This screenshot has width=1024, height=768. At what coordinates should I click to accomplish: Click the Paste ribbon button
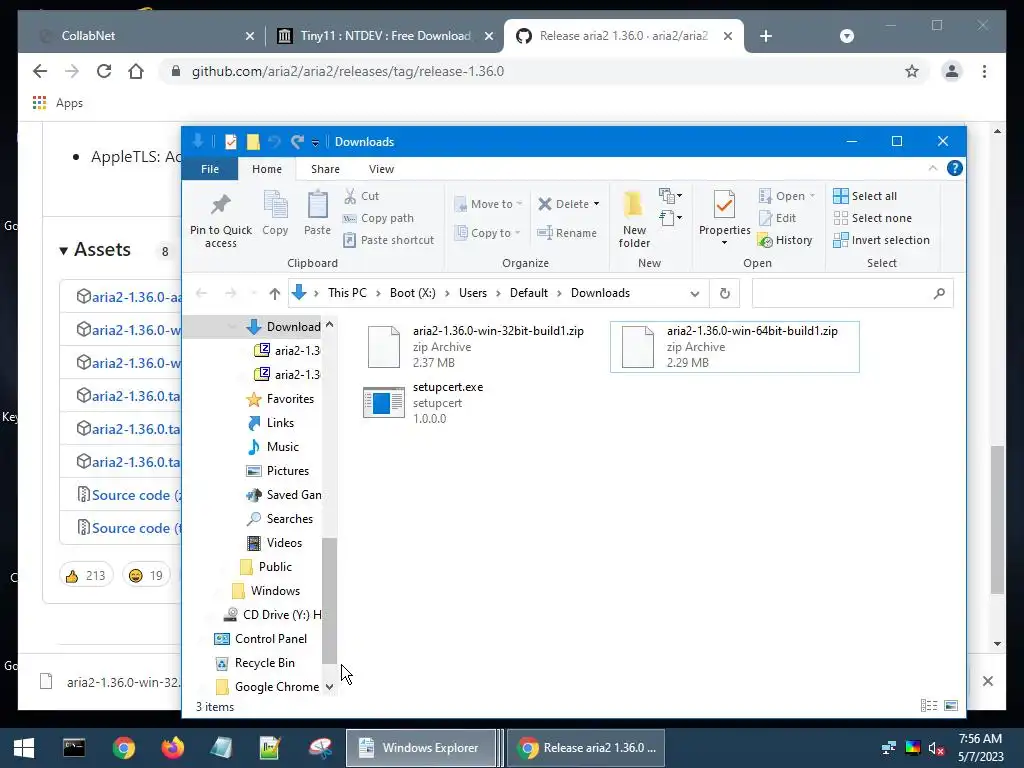point(317,214)
